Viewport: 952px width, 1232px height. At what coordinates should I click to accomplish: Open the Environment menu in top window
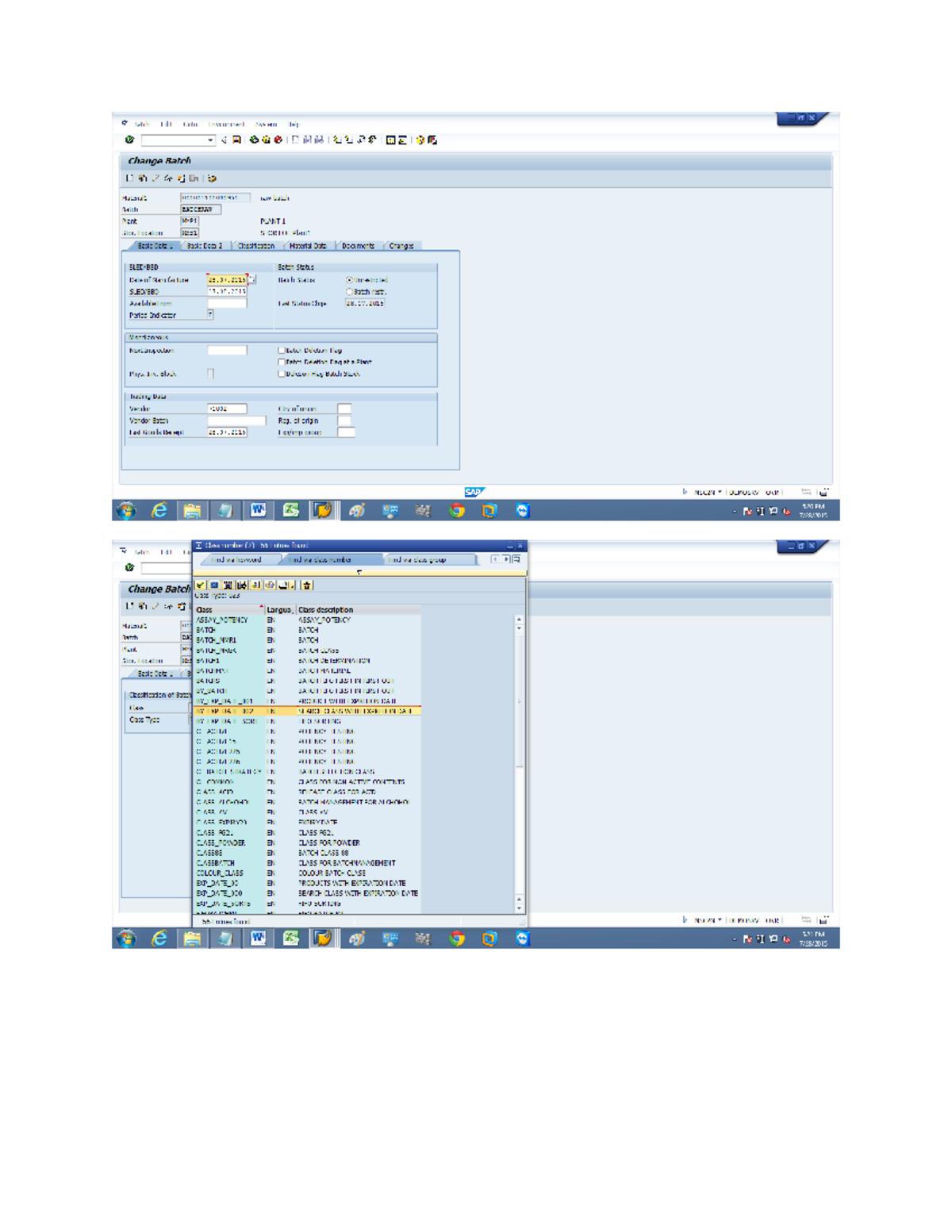227,125
